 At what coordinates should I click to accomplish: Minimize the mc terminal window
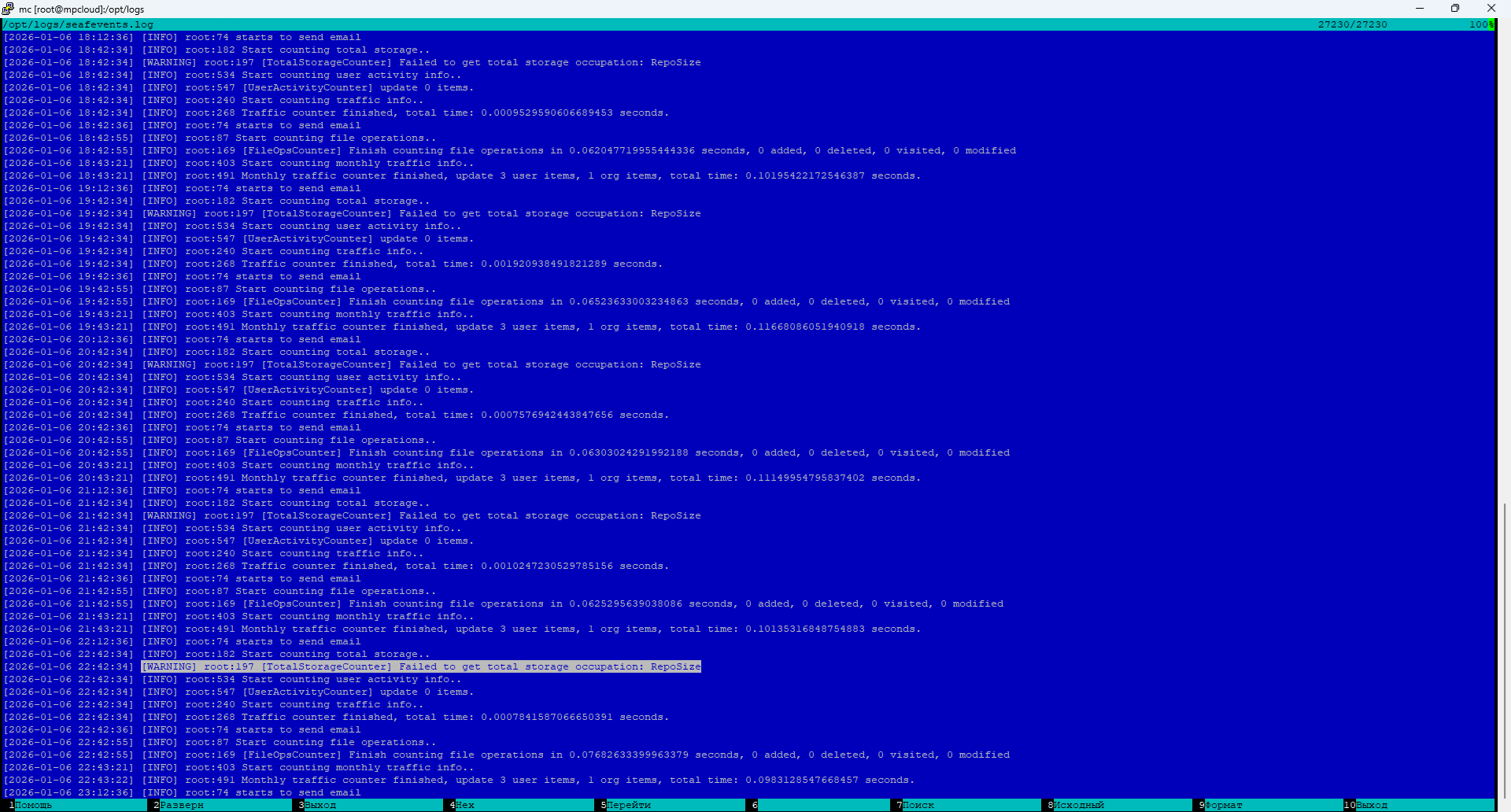1420,9
